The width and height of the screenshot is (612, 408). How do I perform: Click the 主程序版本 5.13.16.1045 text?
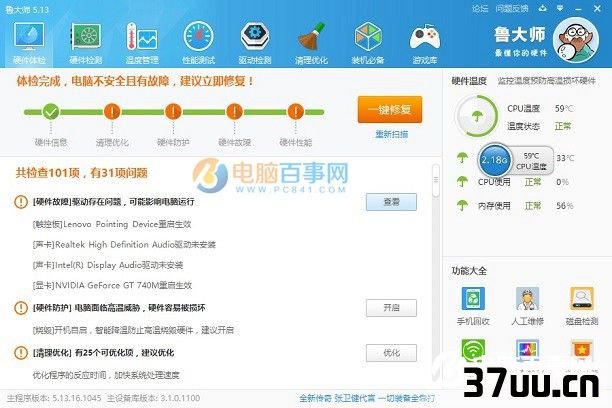(54, 398)
